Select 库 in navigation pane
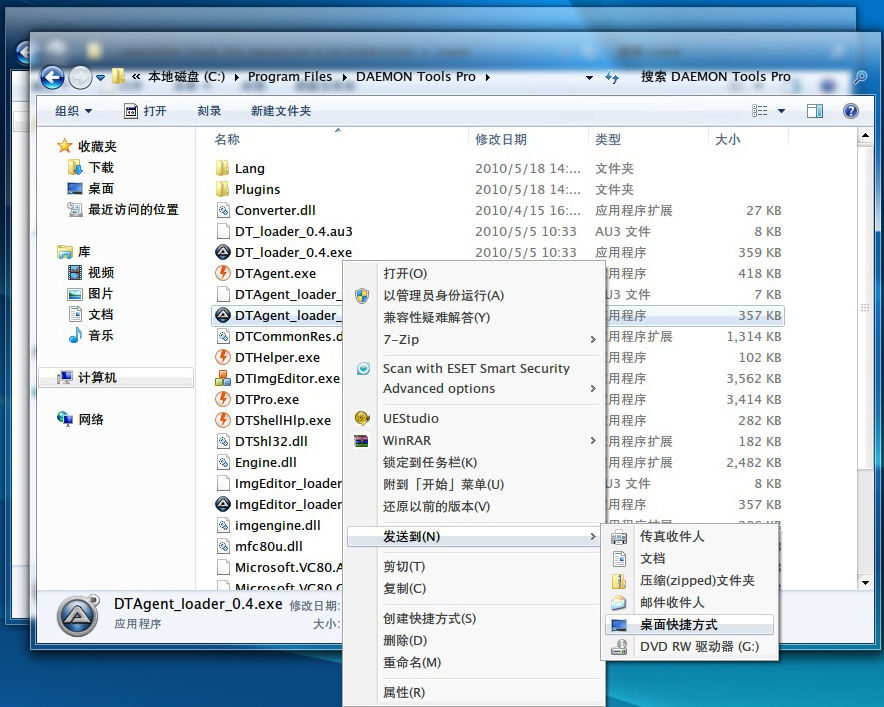 click(74, 251)
